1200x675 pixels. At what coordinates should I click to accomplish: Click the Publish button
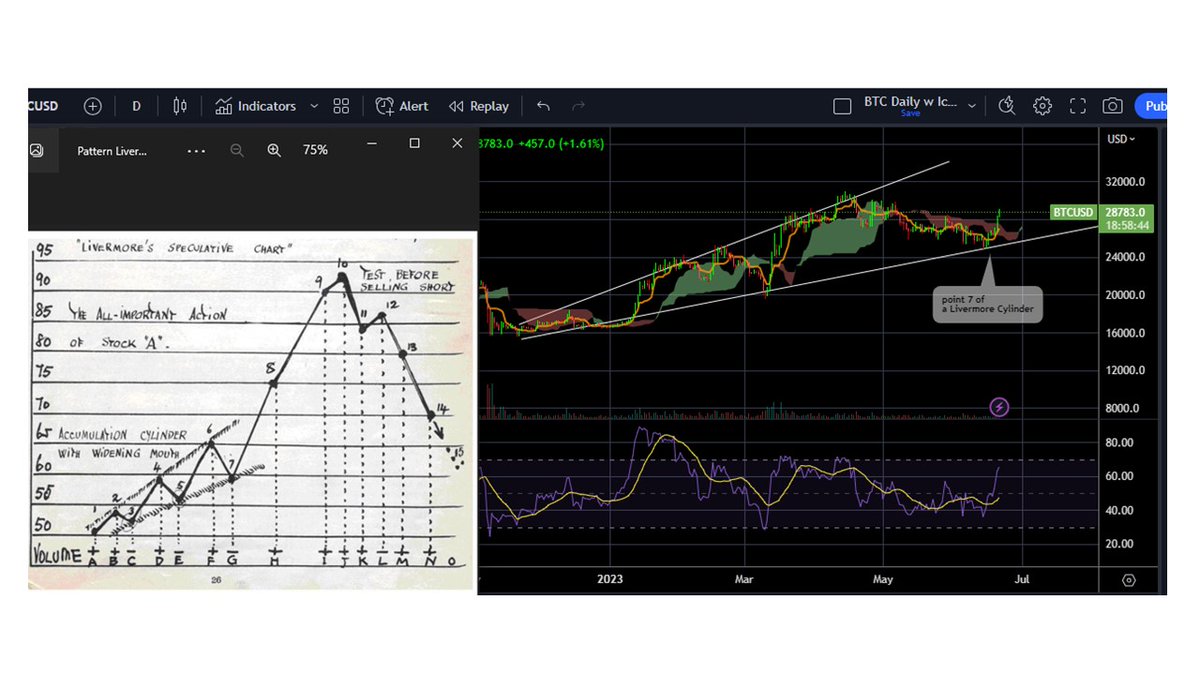(1152, 106)
